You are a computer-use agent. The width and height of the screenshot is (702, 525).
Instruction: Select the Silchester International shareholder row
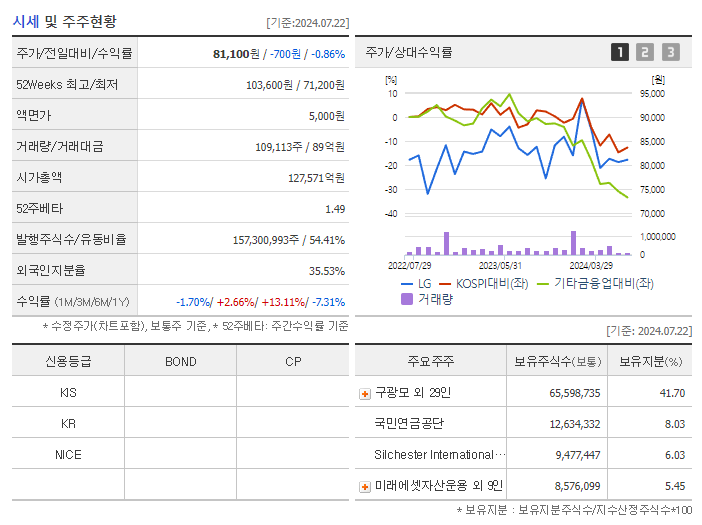point(523,454)
